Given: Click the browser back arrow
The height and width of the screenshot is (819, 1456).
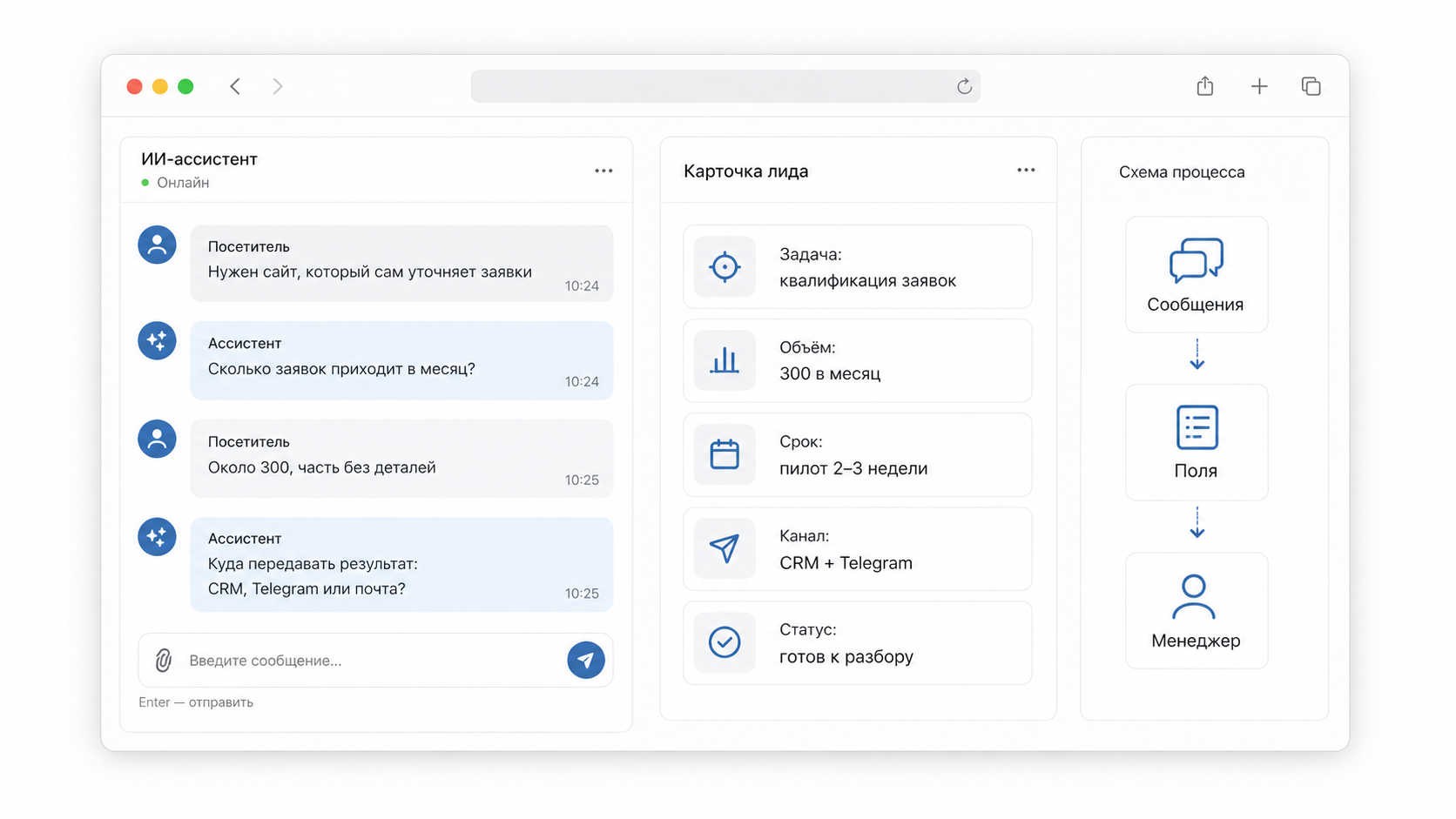Looking at the screenshot, I should tap(235, 86).
